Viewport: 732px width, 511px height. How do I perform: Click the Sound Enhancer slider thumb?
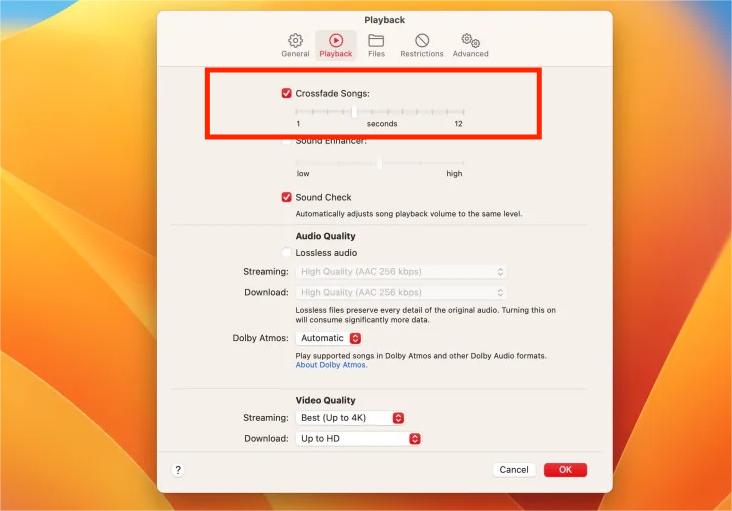coord(380,163)
